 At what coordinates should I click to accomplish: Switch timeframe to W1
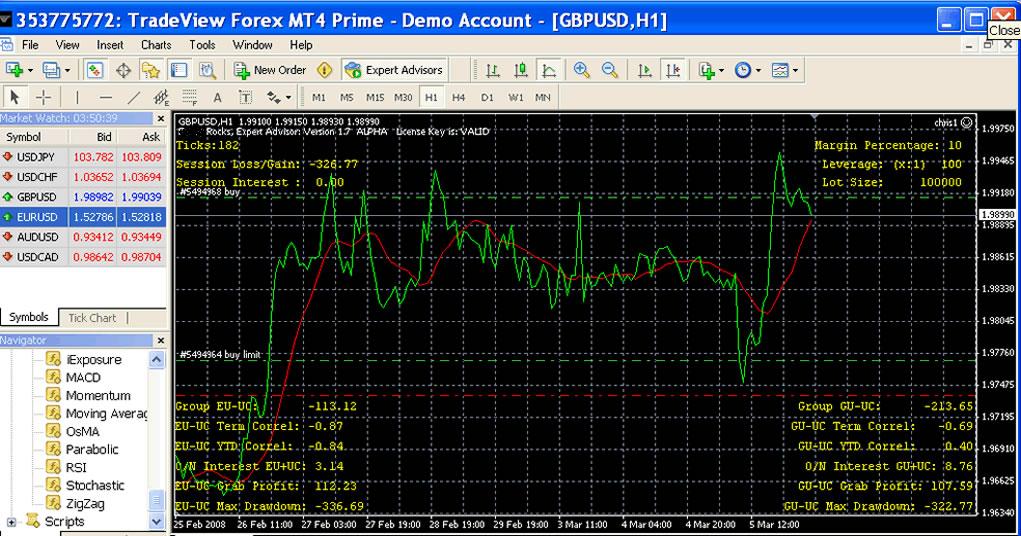pyautogui.click(x=516, y=98)
